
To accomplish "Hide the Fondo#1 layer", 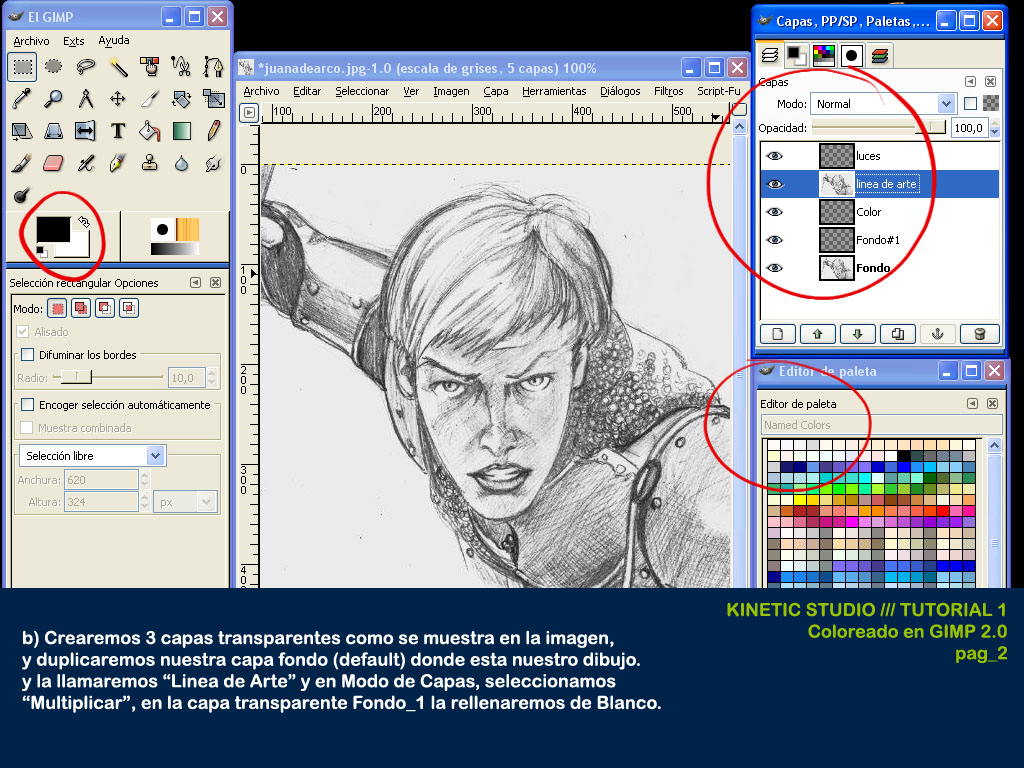I will 775,240.
